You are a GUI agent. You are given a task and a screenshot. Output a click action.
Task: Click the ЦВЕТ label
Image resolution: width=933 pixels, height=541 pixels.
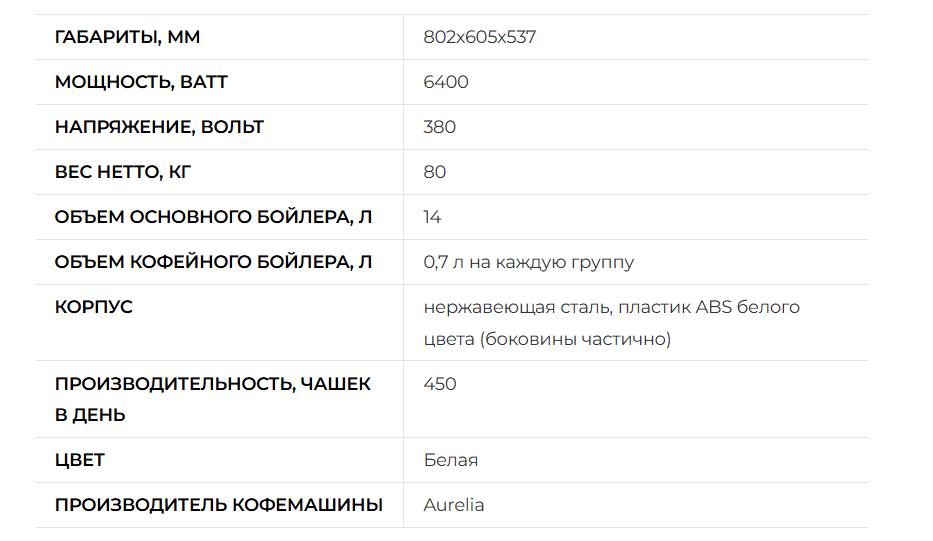tap(80, 460)
